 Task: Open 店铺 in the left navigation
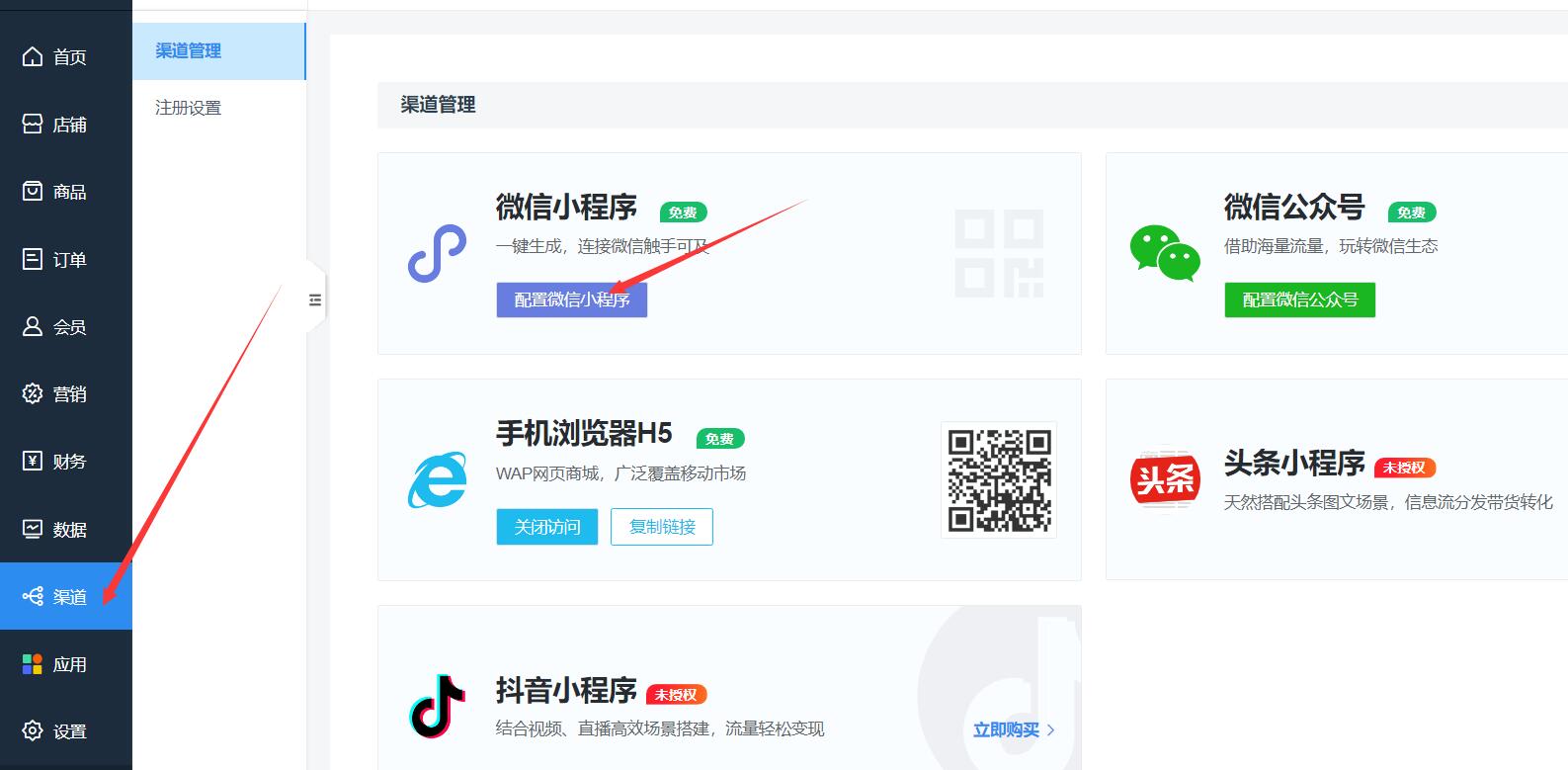pos(66,124)
